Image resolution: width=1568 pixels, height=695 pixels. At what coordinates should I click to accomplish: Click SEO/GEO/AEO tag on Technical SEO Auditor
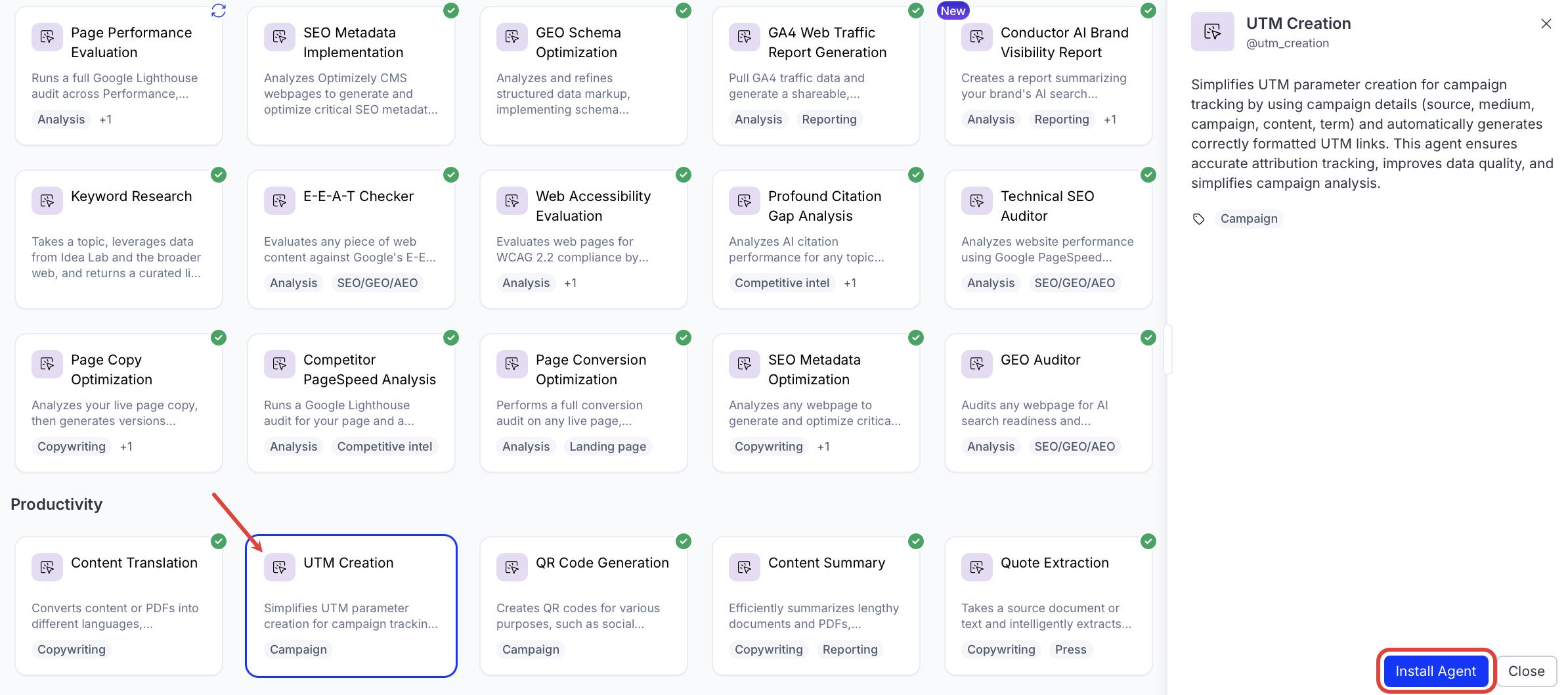point(1075,283)
